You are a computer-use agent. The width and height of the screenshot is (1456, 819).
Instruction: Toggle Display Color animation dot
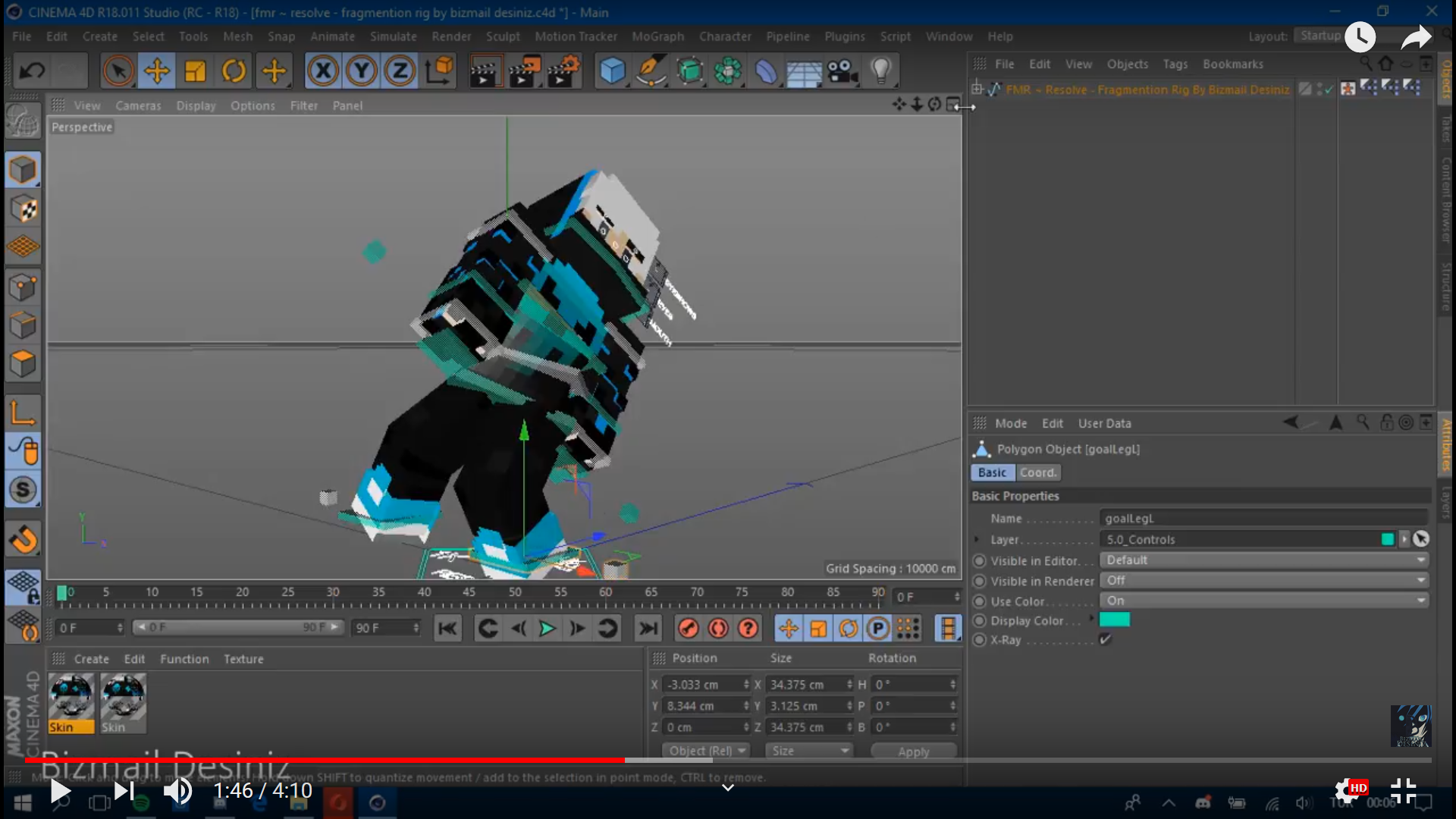(x=979, y=620)
